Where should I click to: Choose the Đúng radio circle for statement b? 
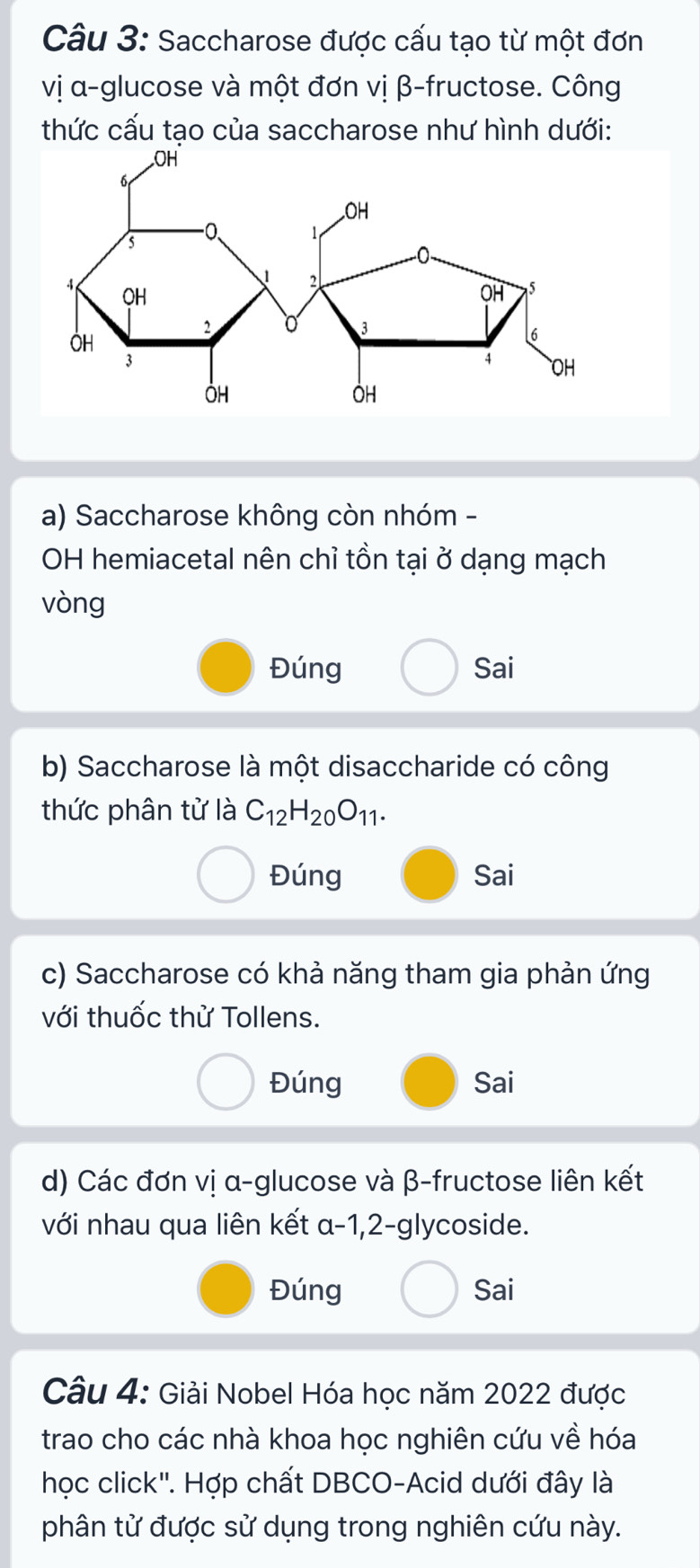click(225, 874)
